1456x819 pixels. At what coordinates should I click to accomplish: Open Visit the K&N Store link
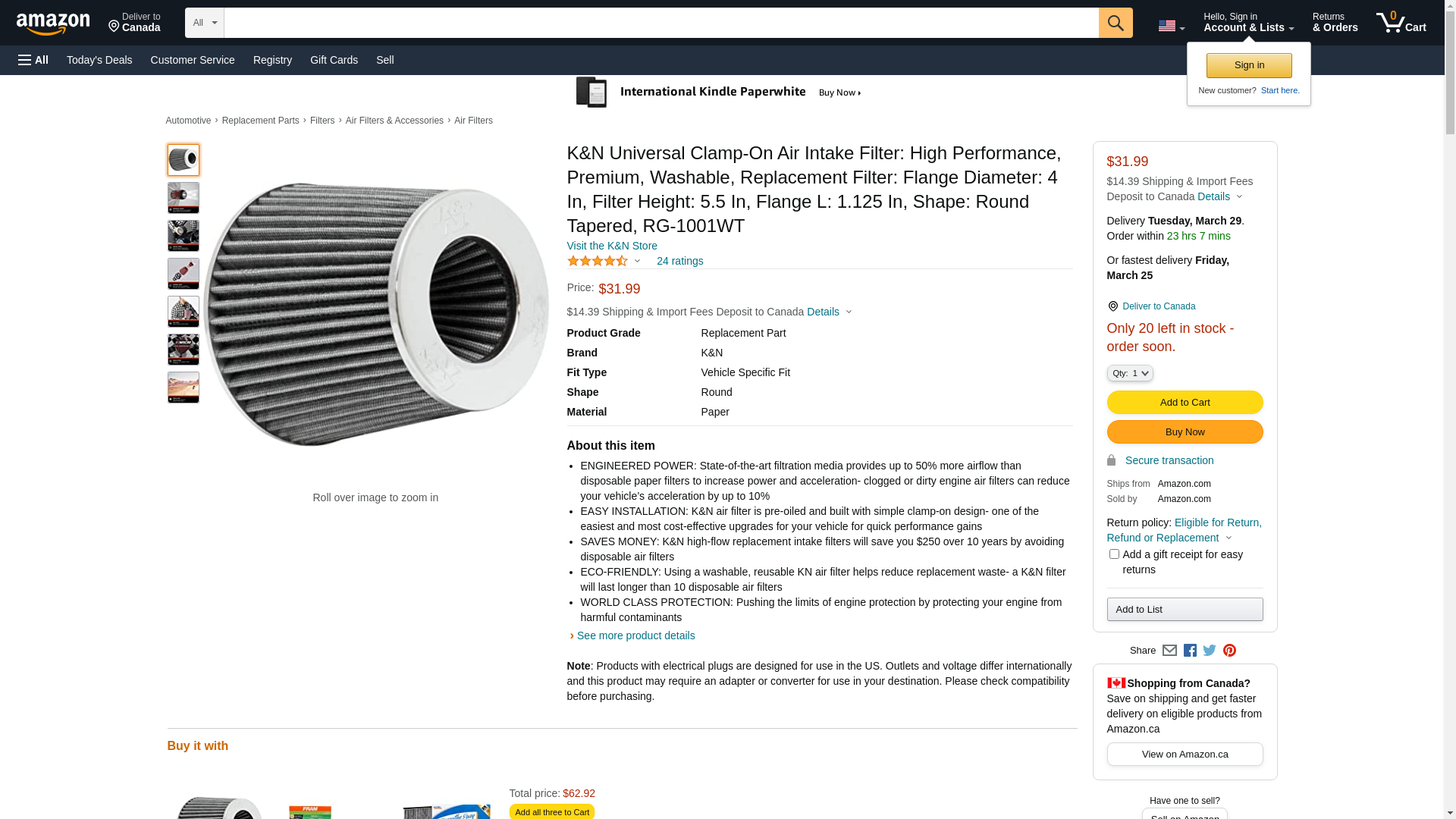[612, 246]
